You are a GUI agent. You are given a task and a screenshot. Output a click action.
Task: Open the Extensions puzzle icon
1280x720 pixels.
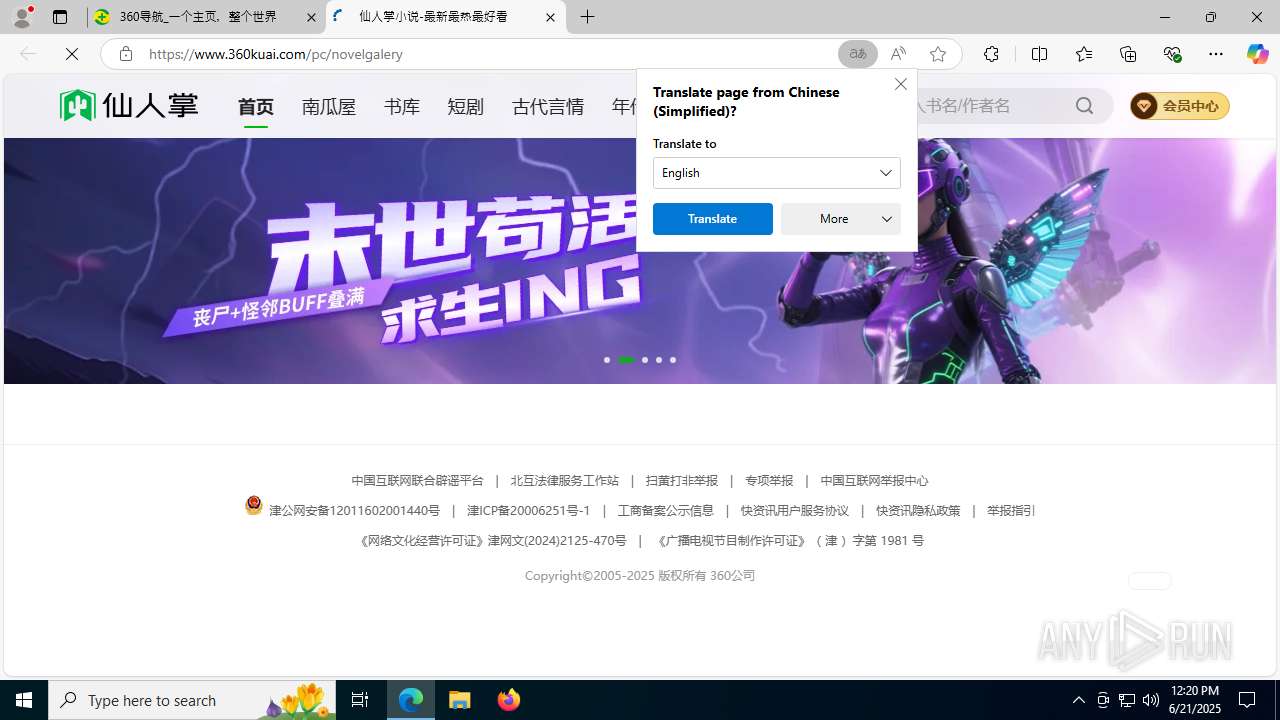(x=991, y=54)
